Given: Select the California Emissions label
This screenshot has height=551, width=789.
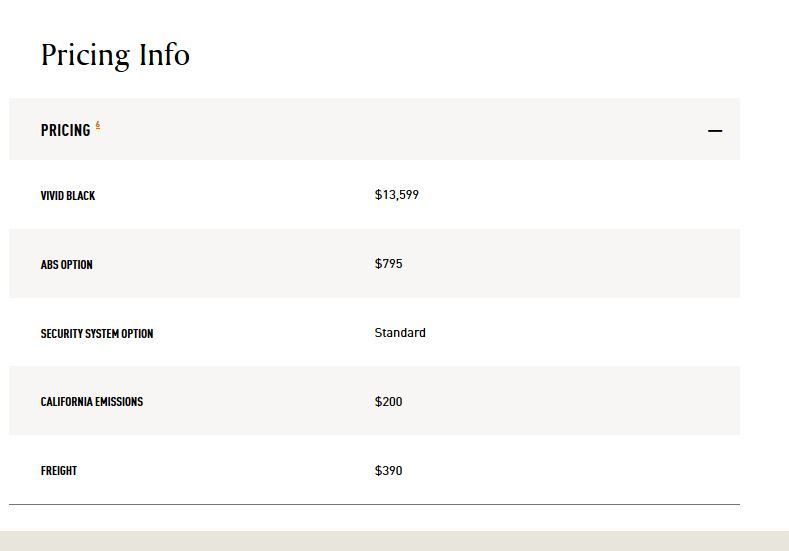Looking at the screenshot, I should click(92, 402).
